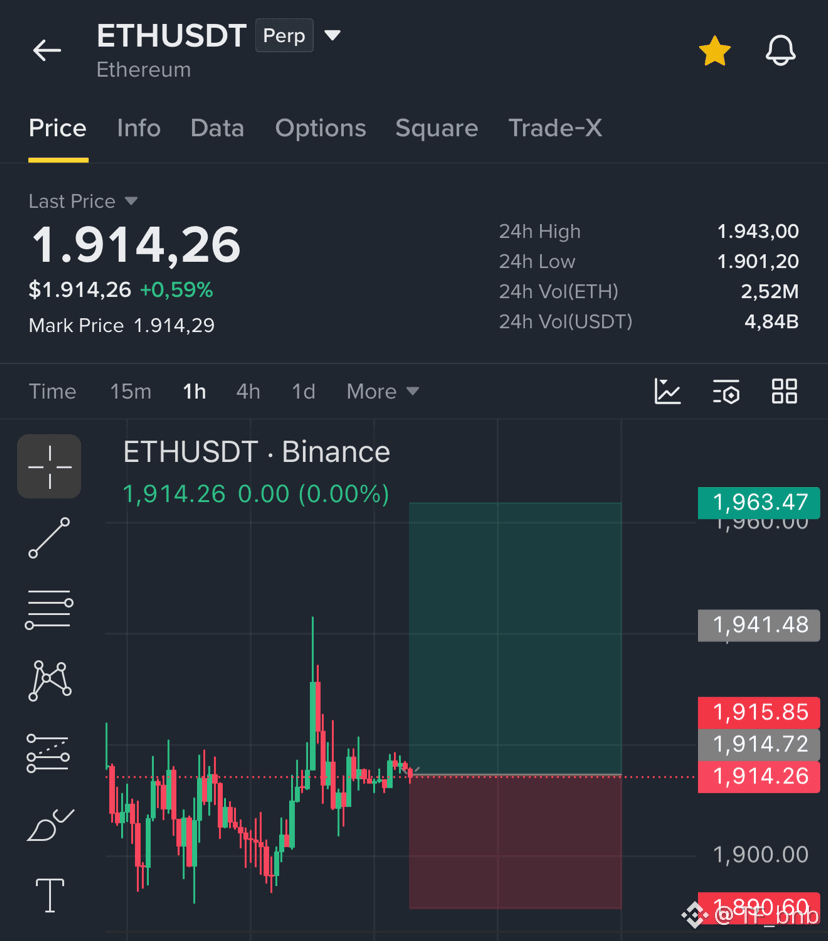Select the Text annotation tool

click(x=49, y=895)
